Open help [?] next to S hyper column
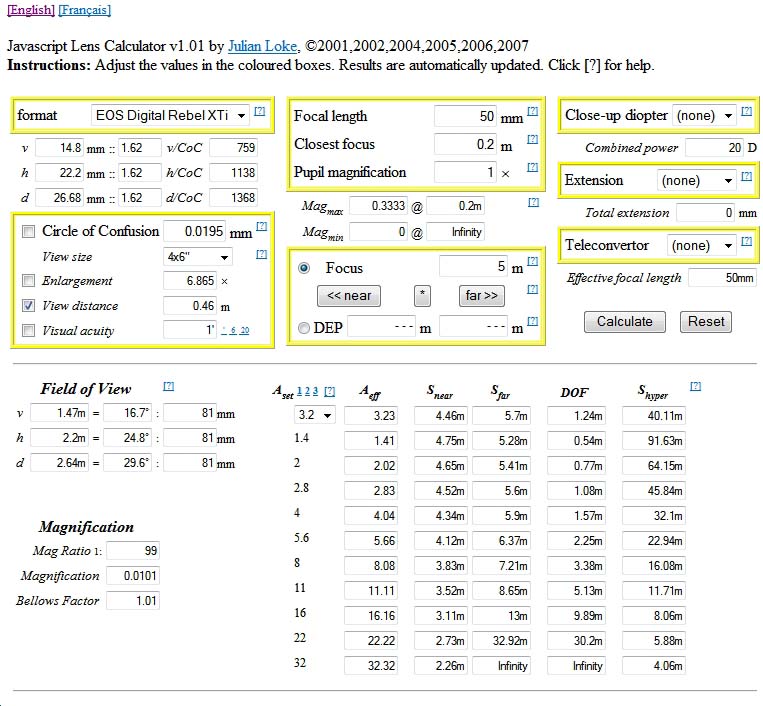Image resolution: width=763 pixels, height=706 pixels. pyautogui.click(x=695, y=386)
